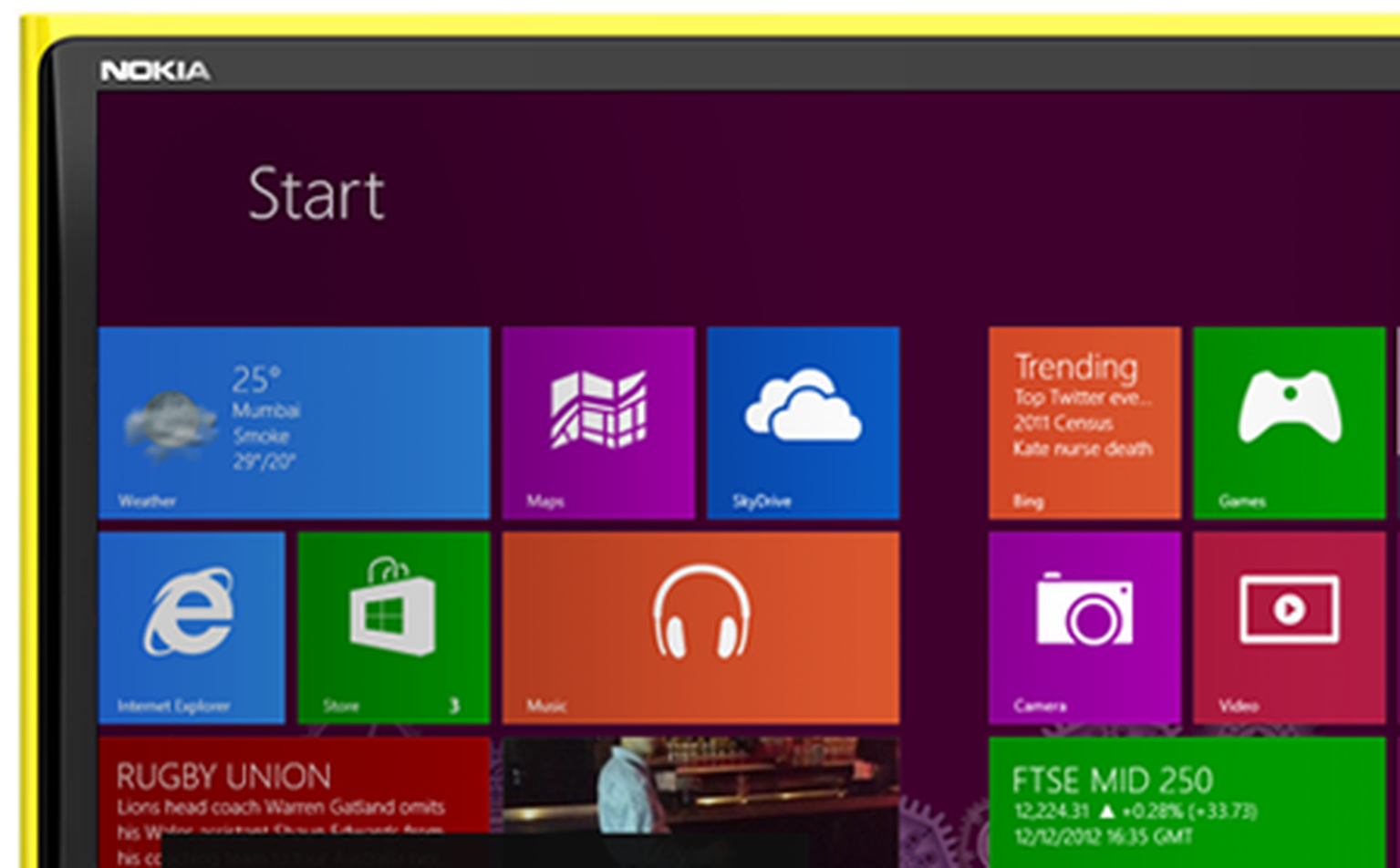Open the FTSE MID 250 finance tile
Viewport: 1400px width, 868px height.
coord(1187,802)
